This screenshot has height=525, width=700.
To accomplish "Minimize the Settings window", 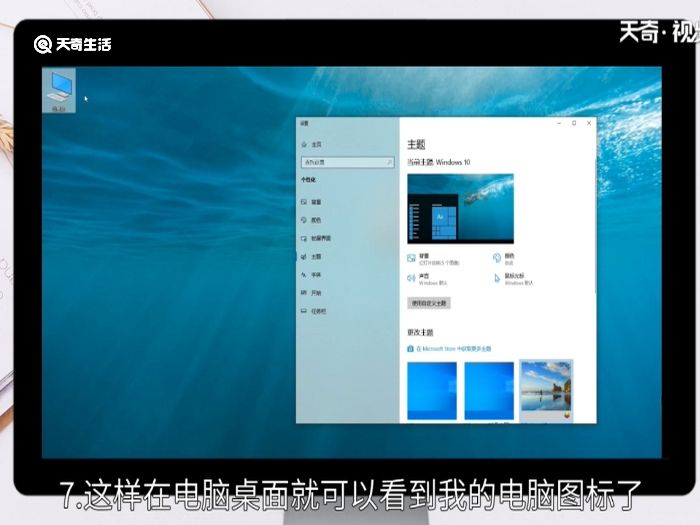I will coord(559,123).
